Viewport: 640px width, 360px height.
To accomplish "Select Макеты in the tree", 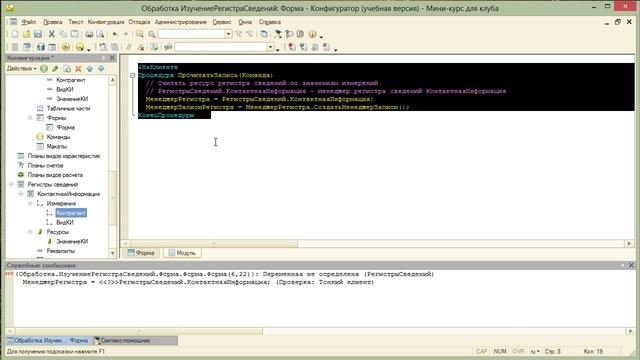I will (x=56, y=146).
